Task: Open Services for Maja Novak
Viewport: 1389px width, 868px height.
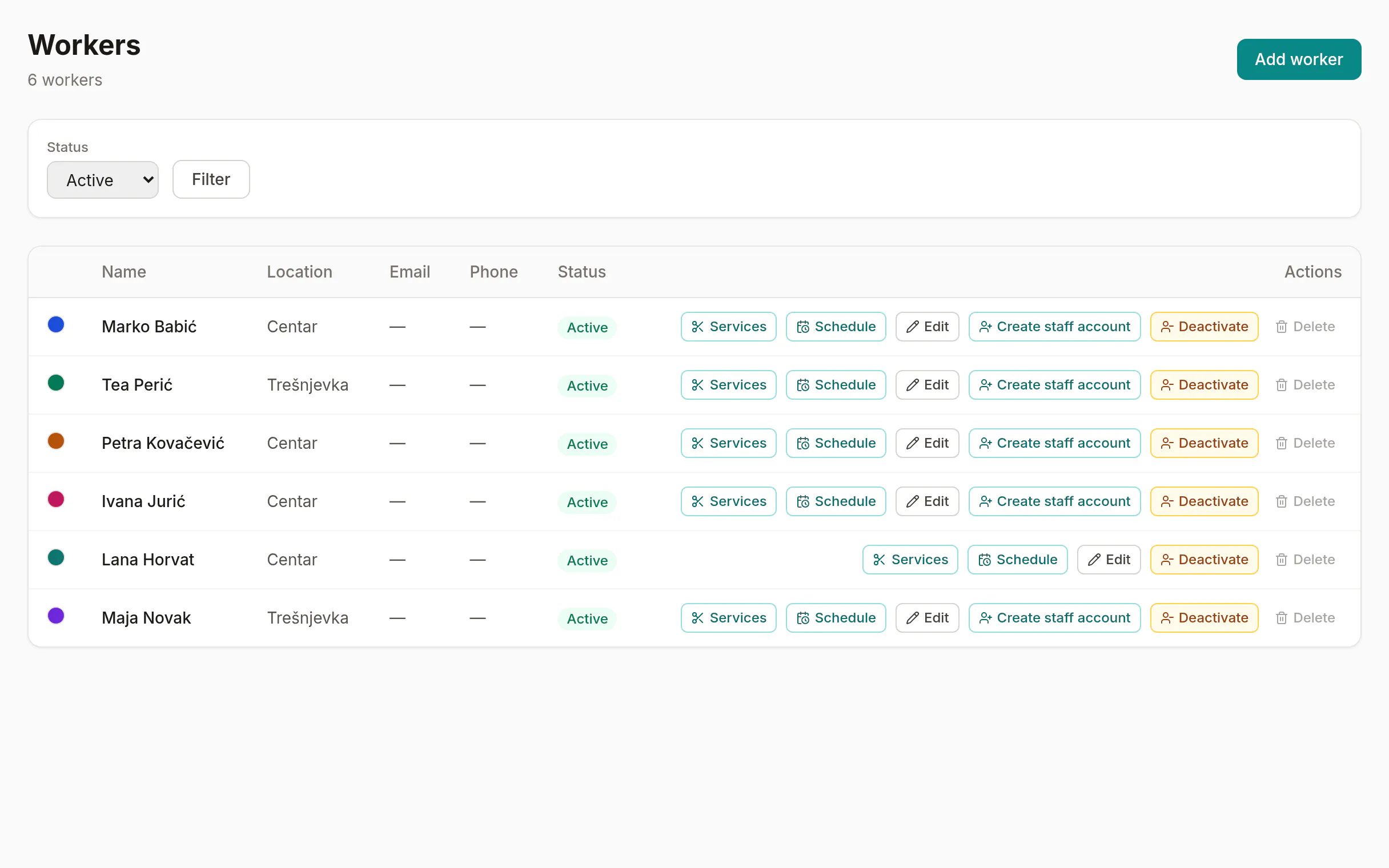Action: tap(728, 618)
